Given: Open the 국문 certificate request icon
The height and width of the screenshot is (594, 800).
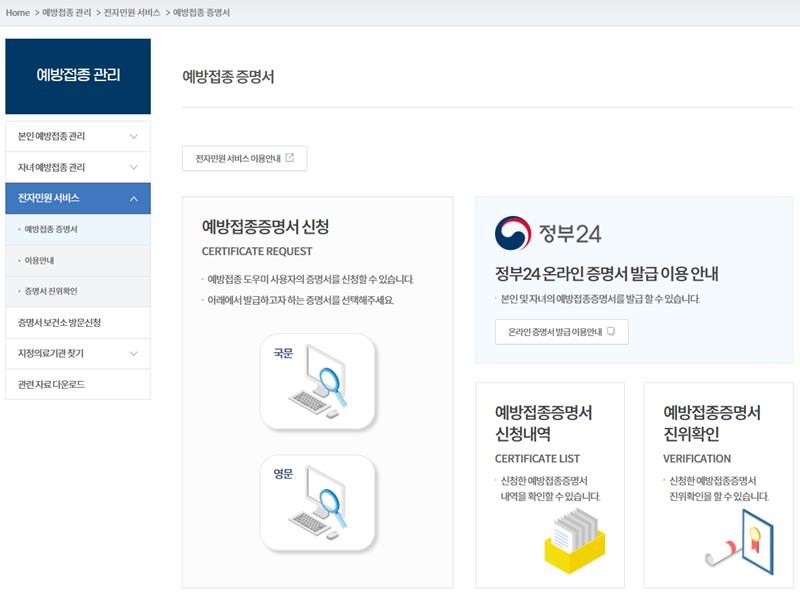Looking at the screenshot, I should pyautogui.click(x=317, y=381).
